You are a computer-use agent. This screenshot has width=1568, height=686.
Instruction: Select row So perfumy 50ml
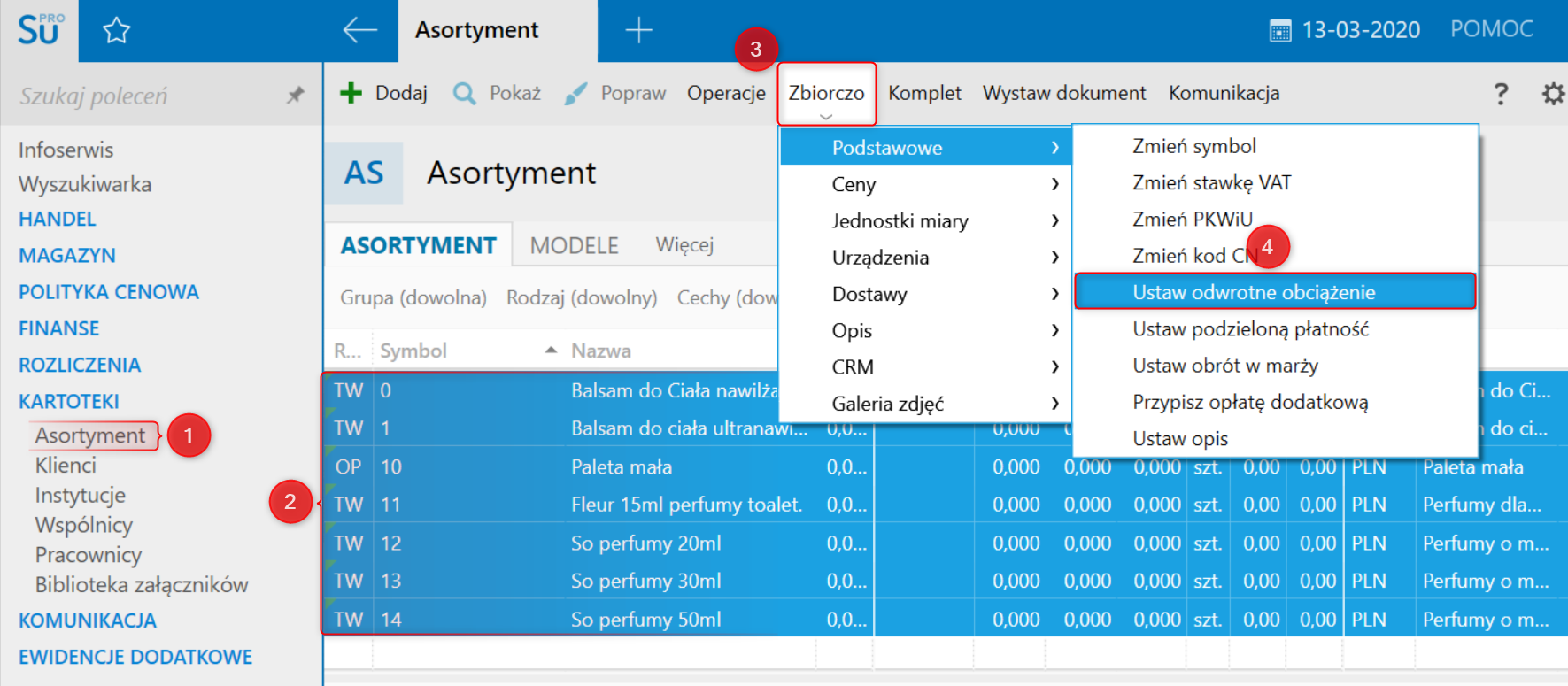[946, 619]
